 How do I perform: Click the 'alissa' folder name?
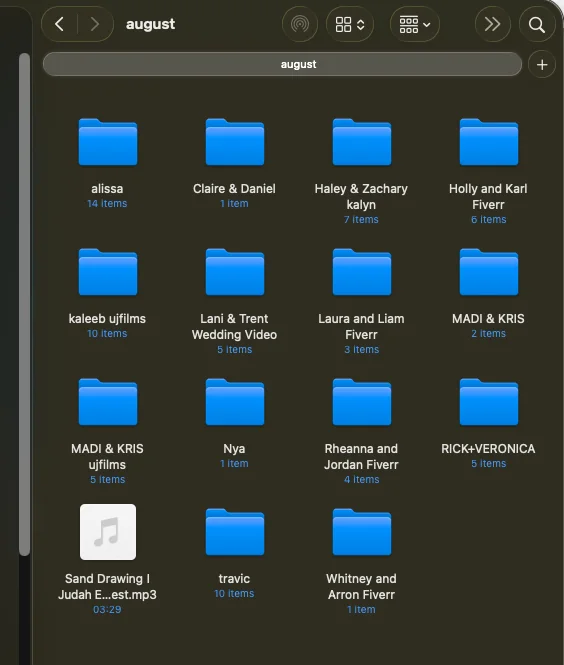coord(107,188)
